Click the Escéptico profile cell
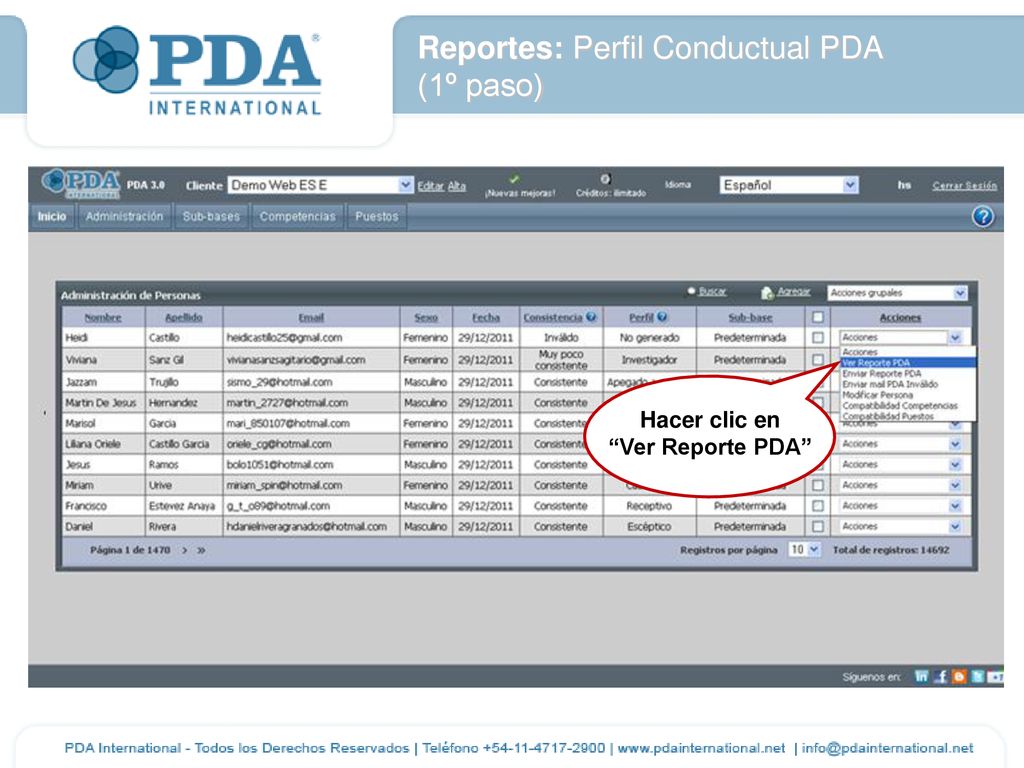Screen dimensions: 1024x768 click(649, 526)
